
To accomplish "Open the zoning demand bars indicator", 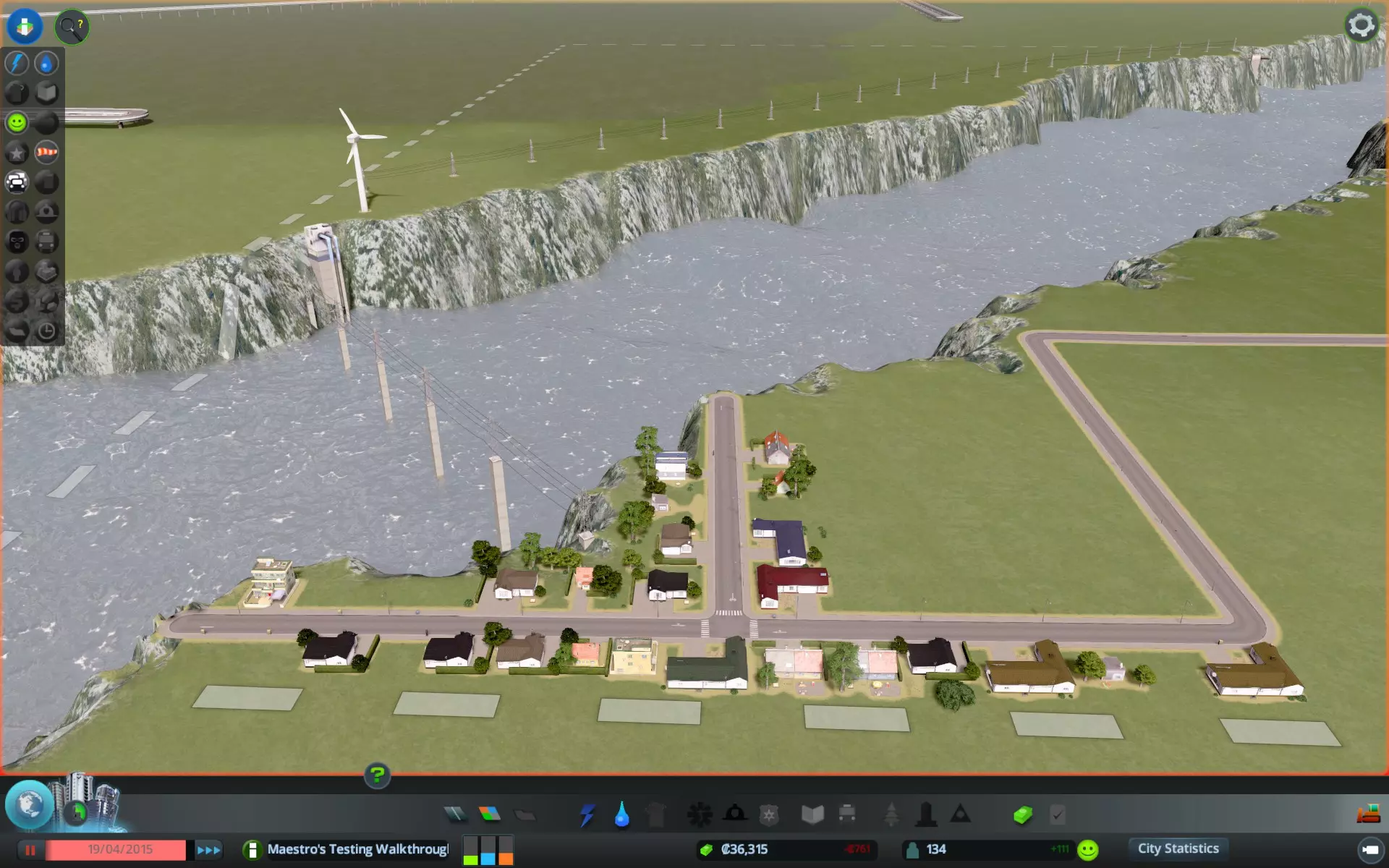I will pos(488,851).
